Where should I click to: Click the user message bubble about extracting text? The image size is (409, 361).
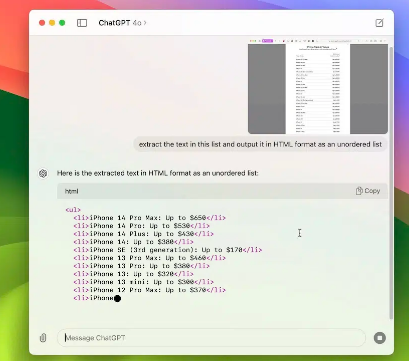coord(260,144)
